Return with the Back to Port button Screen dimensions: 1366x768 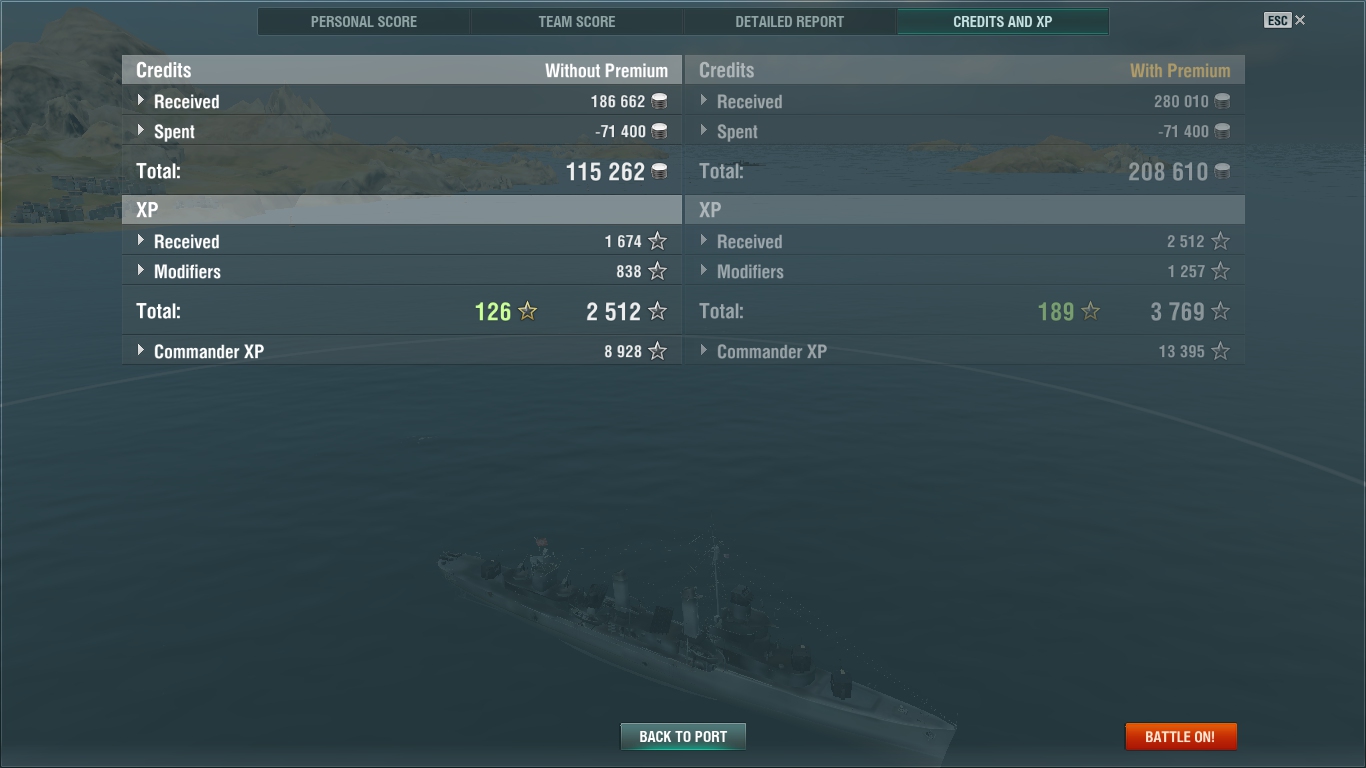click(x=683, y=737)
